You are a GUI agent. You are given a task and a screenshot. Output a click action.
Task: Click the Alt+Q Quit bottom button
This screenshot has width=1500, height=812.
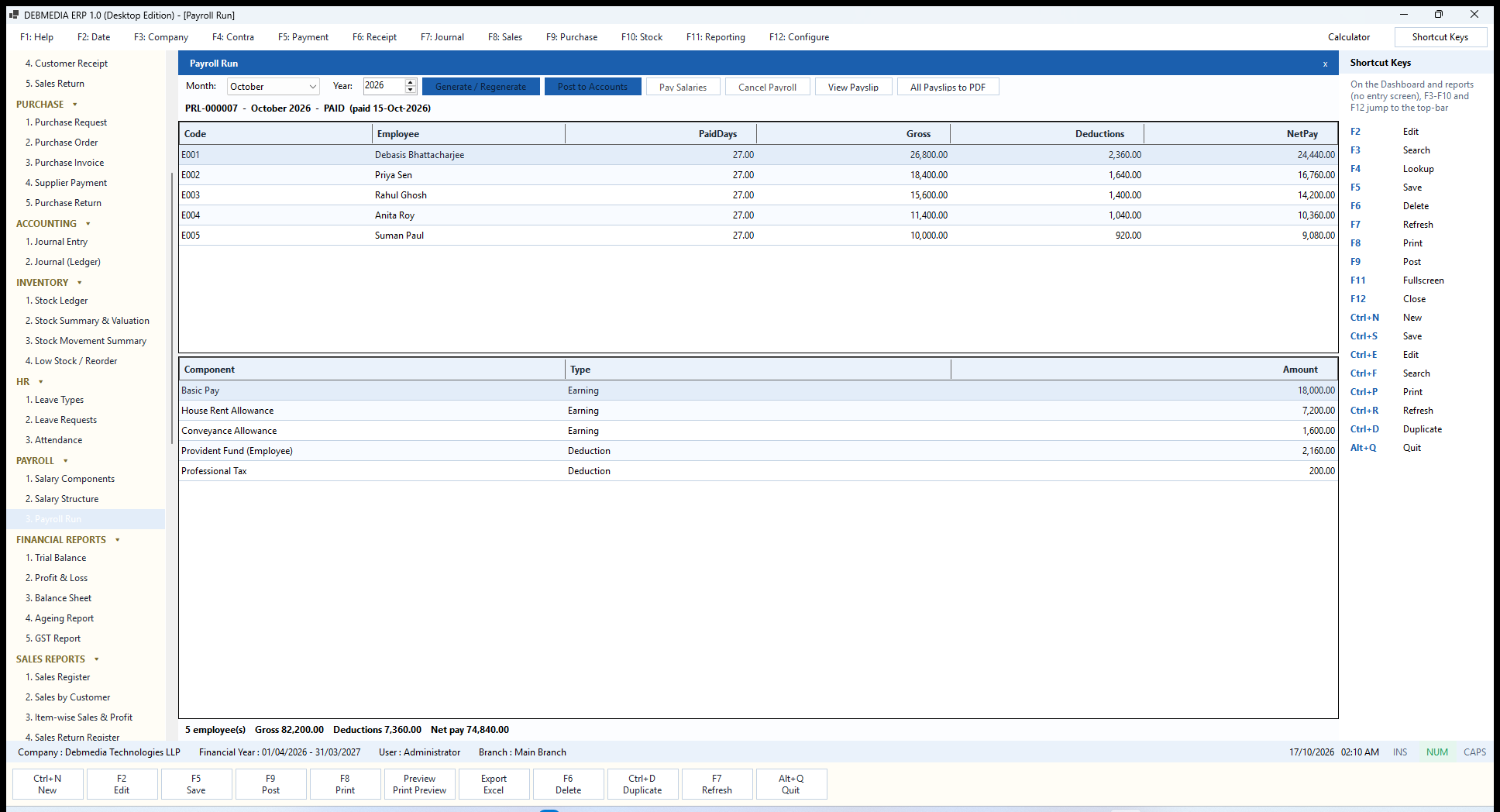coord(791,784)
